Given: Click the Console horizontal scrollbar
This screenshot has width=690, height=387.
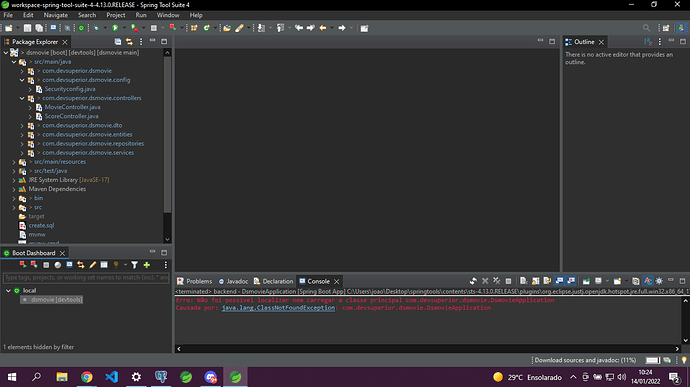Looking at the screenshot, I should (x=428, y=349).
